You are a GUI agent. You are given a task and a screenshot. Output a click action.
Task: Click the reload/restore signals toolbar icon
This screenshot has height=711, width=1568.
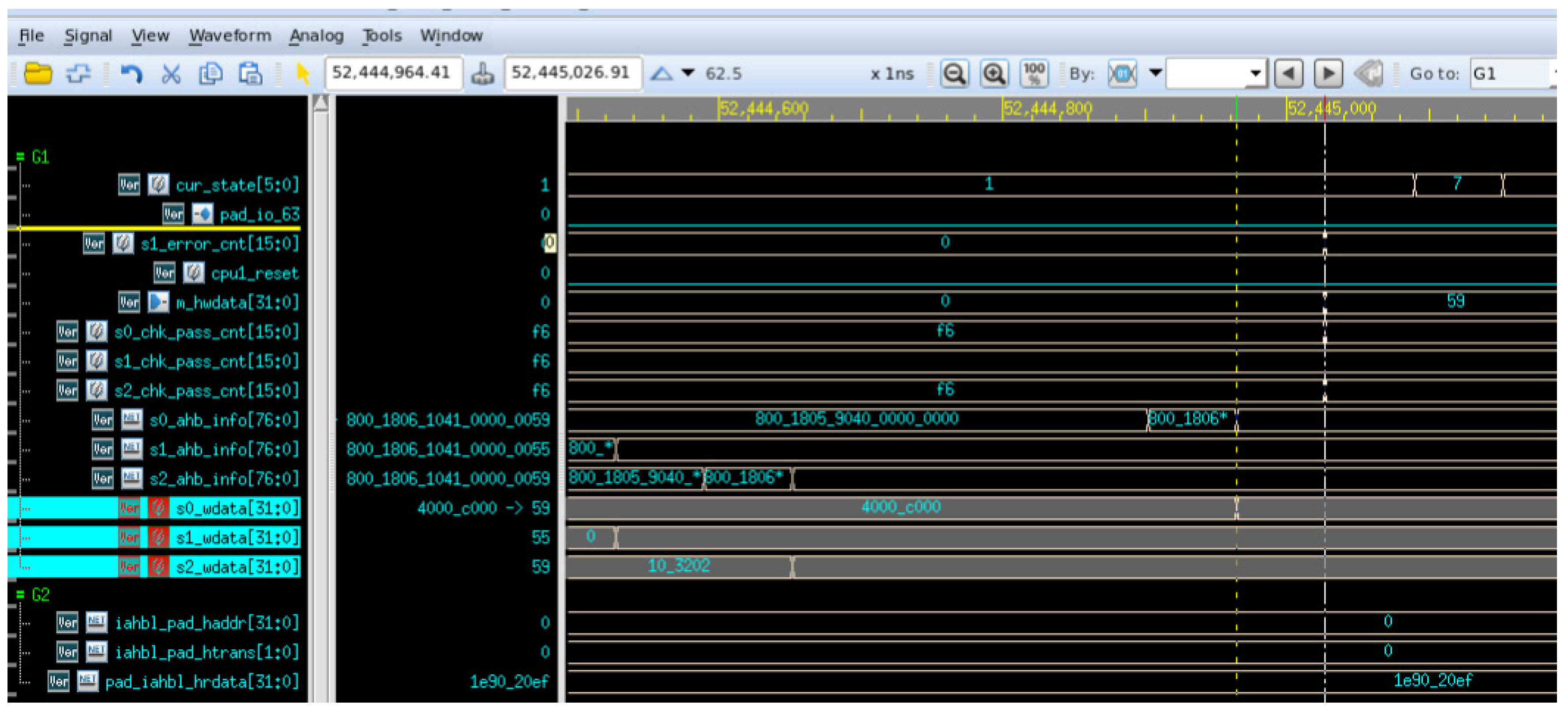click(x=79, y=74)
